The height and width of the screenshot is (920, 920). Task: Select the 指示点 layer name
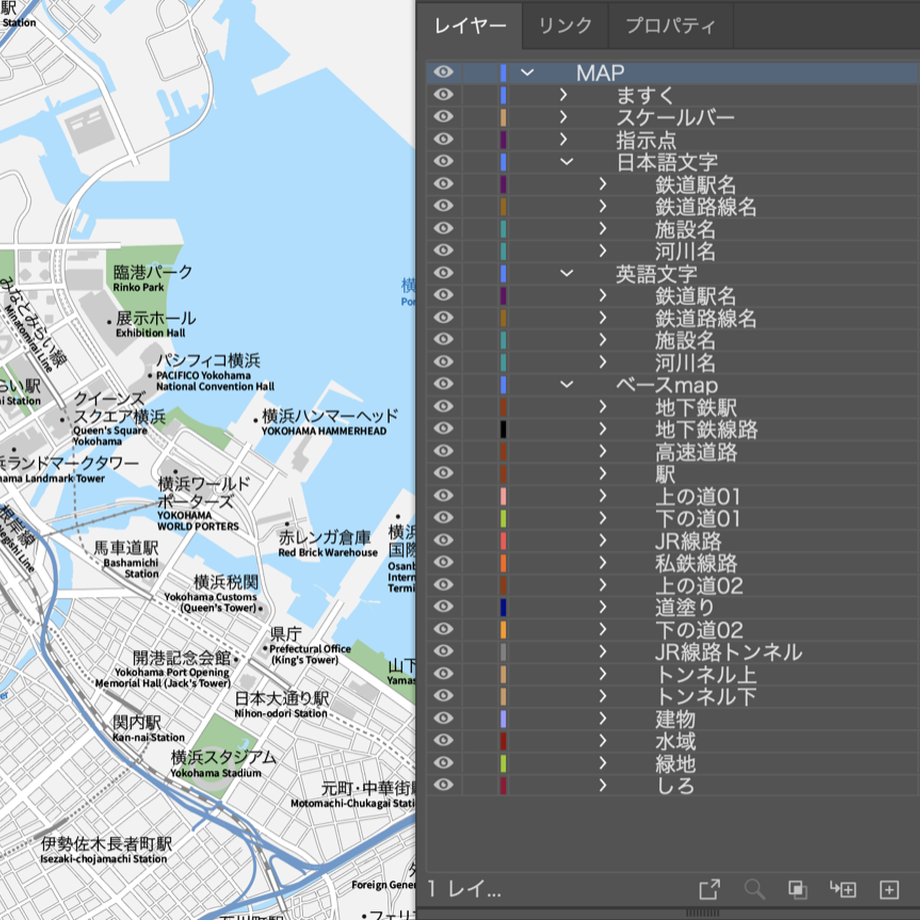pos(646,140)
